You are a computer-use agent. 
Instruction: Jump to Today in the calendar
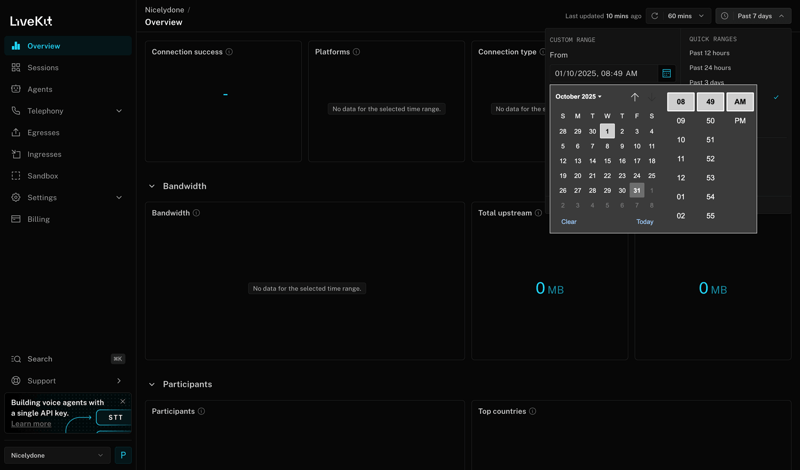(x=645, y=221)
